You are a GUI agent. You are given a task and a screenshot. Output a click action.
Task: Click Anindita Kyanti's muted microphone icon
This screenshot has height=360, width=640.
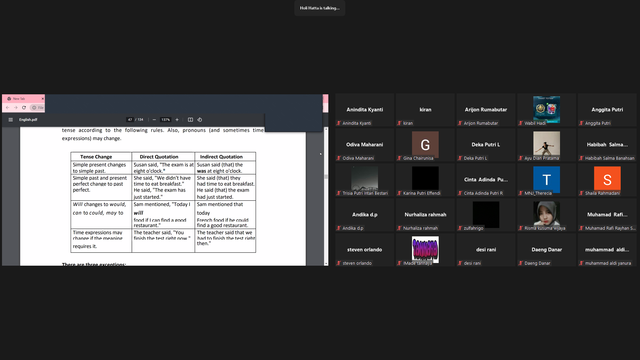339,123
